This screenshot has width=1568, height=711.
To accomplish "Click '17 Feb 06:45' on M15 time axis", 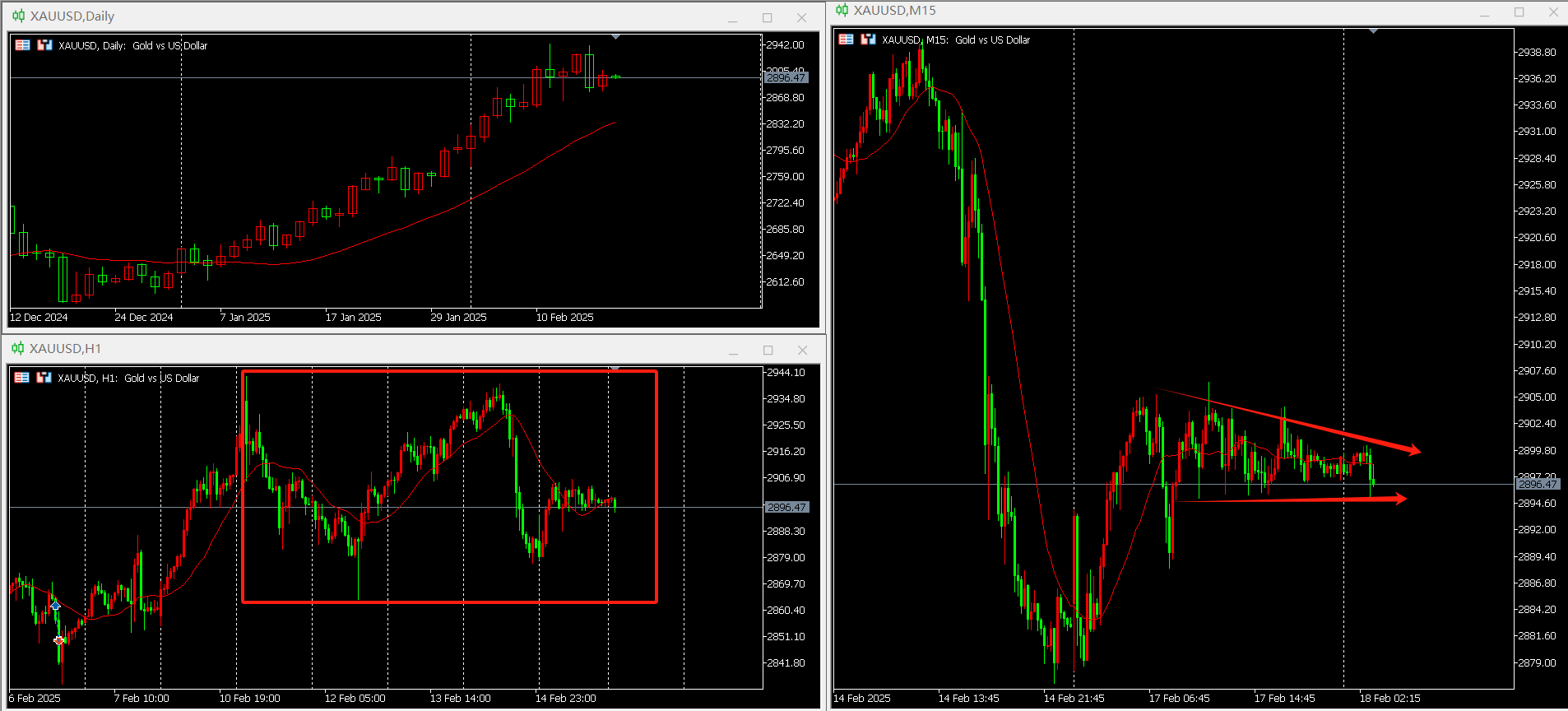I will [1180, 698].
